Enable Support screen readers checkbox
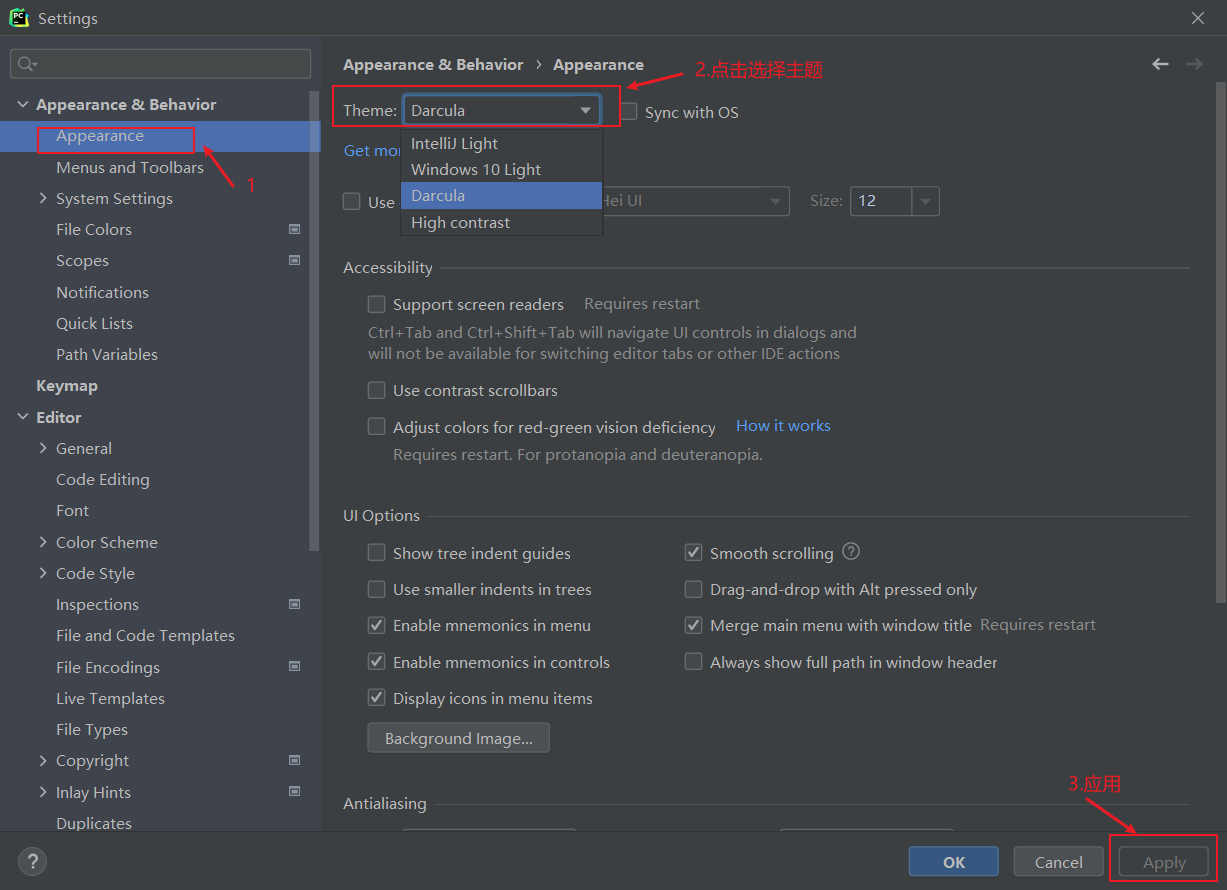1227x890 pixels. (x=376, y=304)
